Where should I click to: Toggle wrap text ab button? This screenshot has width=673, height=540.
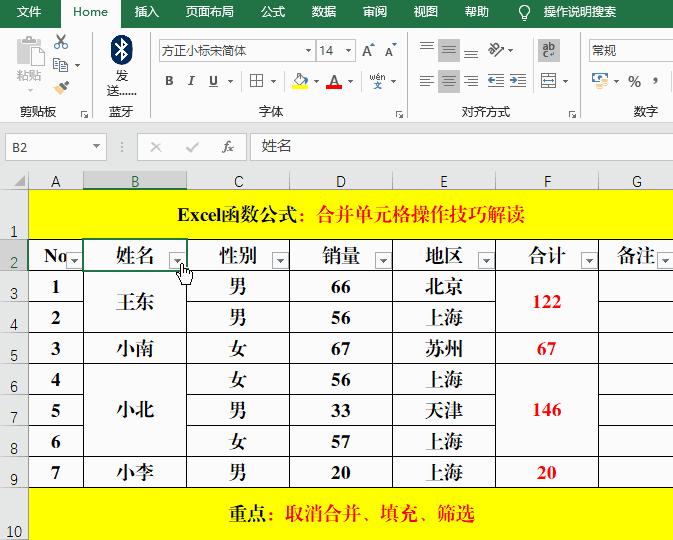549,50
